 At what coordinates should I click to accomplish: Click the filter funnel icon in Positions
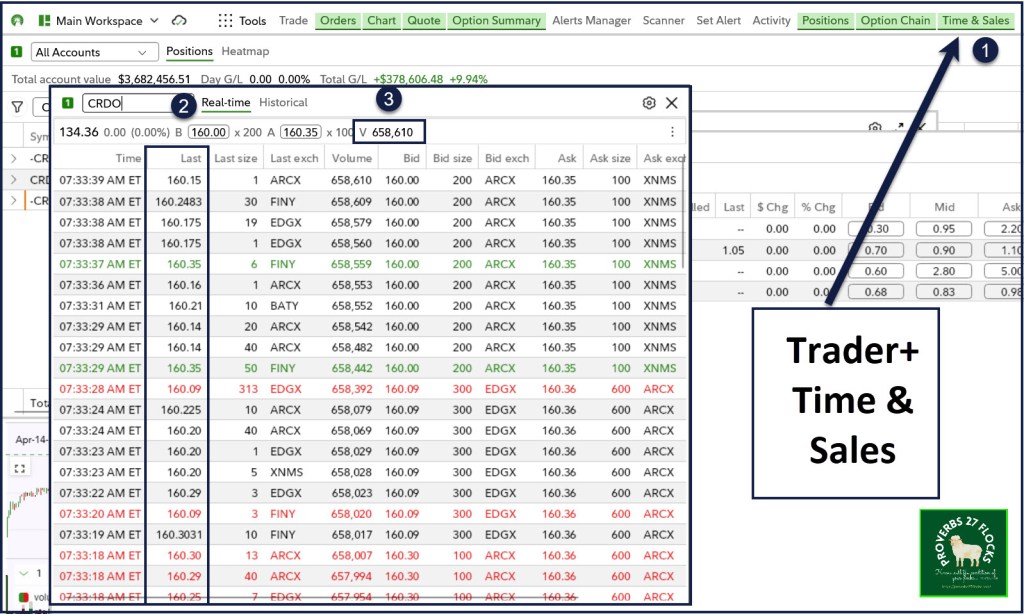pos(17,107)
